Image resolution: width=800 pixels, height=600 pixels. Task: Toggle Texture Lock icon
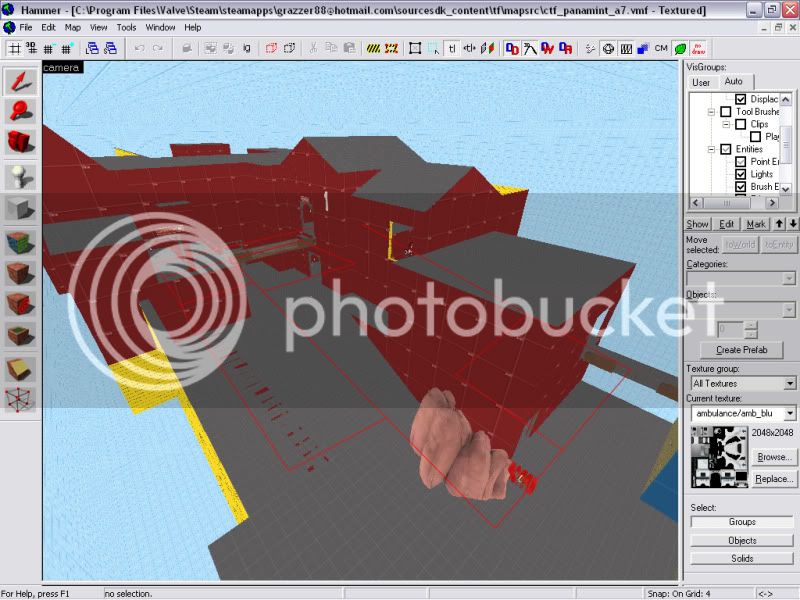[x=452, y=48]
